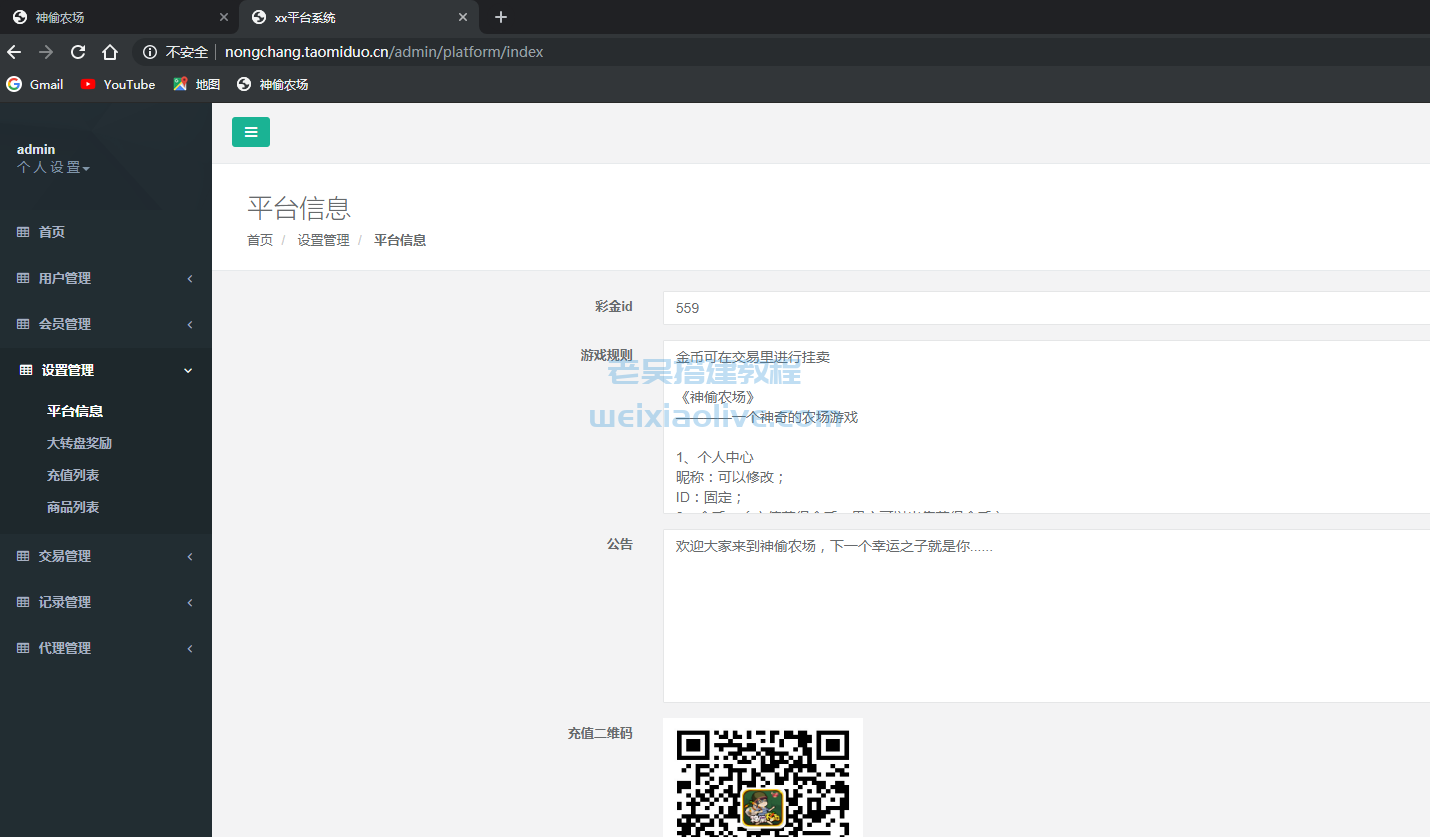Viewport: 1430px width, 837px height.
Task: Switch to 神偷农场 browser tab
Action: [x=120, y=17]
